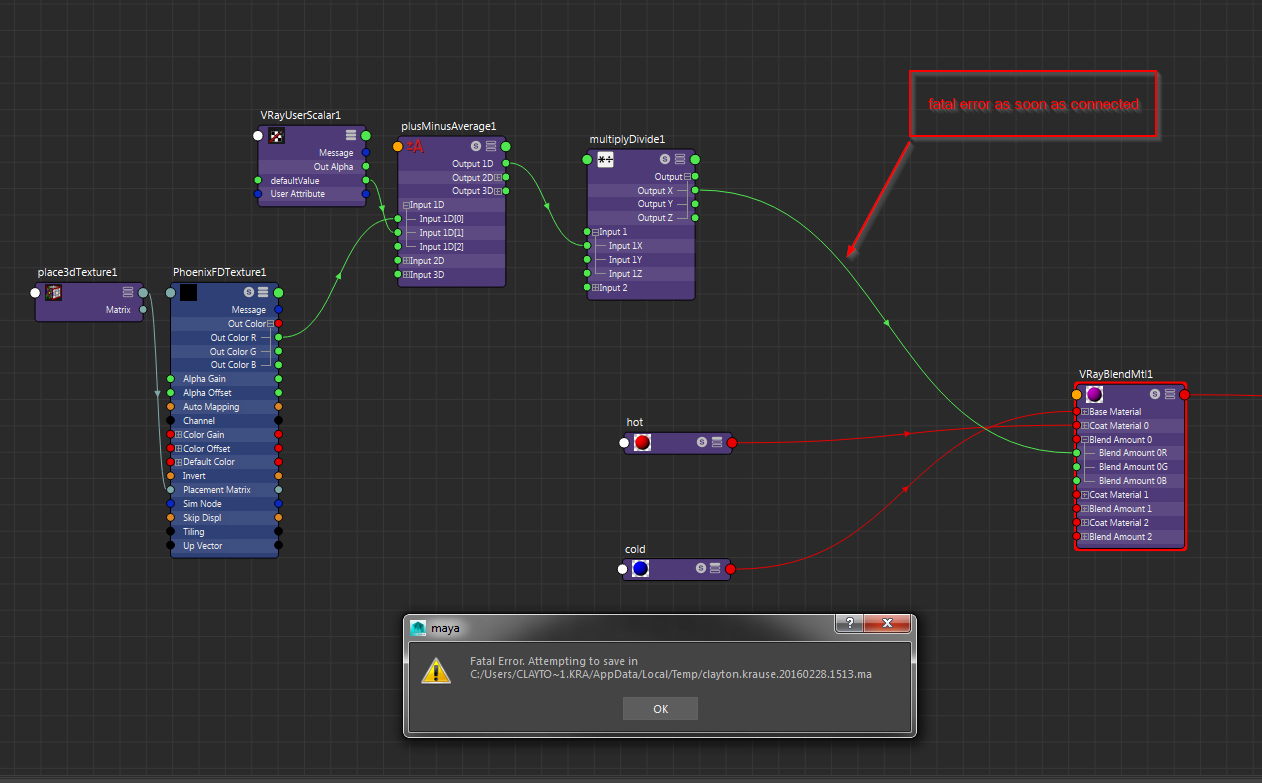Toggle the S solo icon on hot node
This screenshot has height=783, width=1262.
(x=702, y=442)
